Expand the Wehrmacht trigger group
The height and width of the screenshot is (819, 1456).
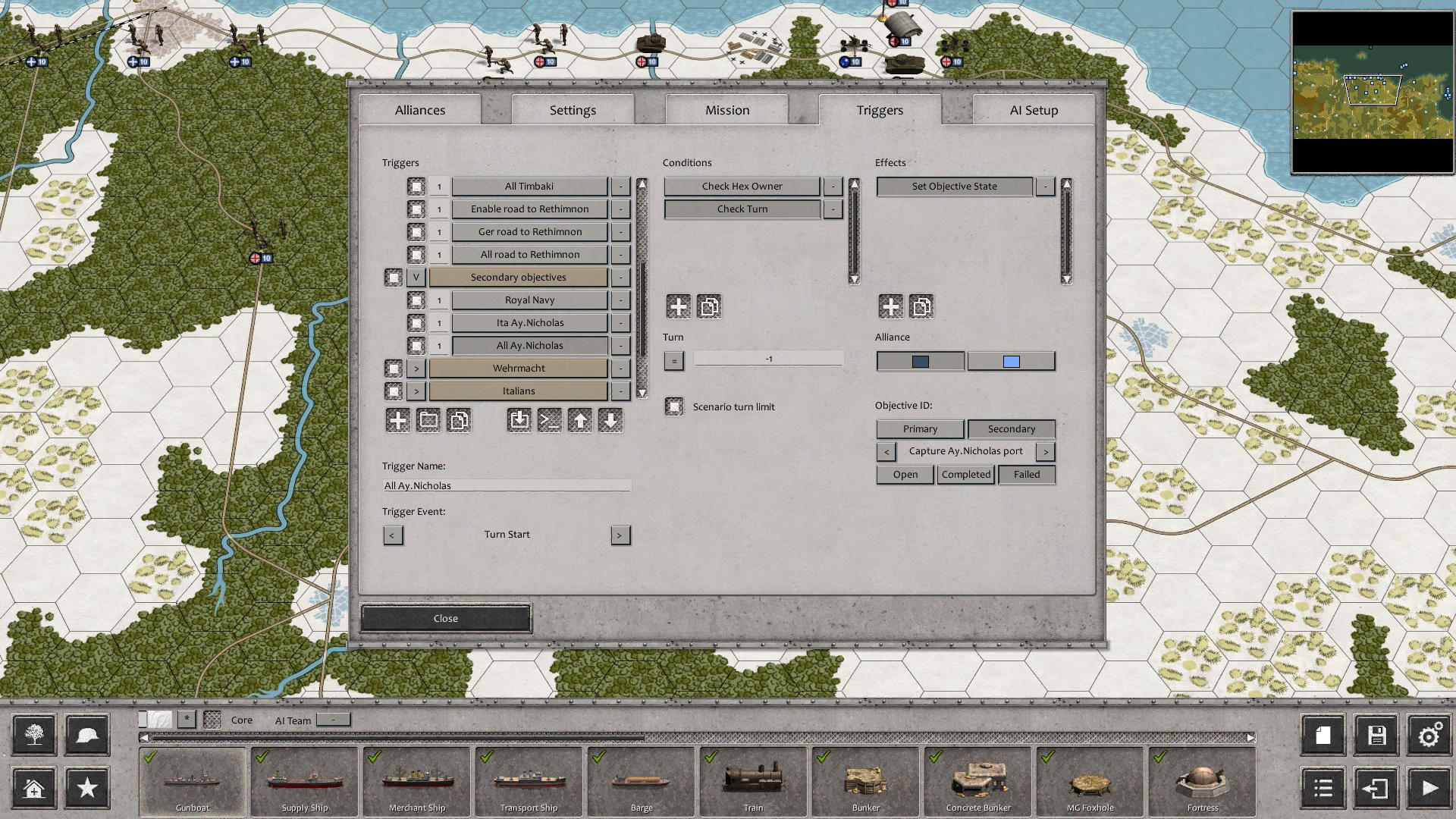(x=416, y=369)
